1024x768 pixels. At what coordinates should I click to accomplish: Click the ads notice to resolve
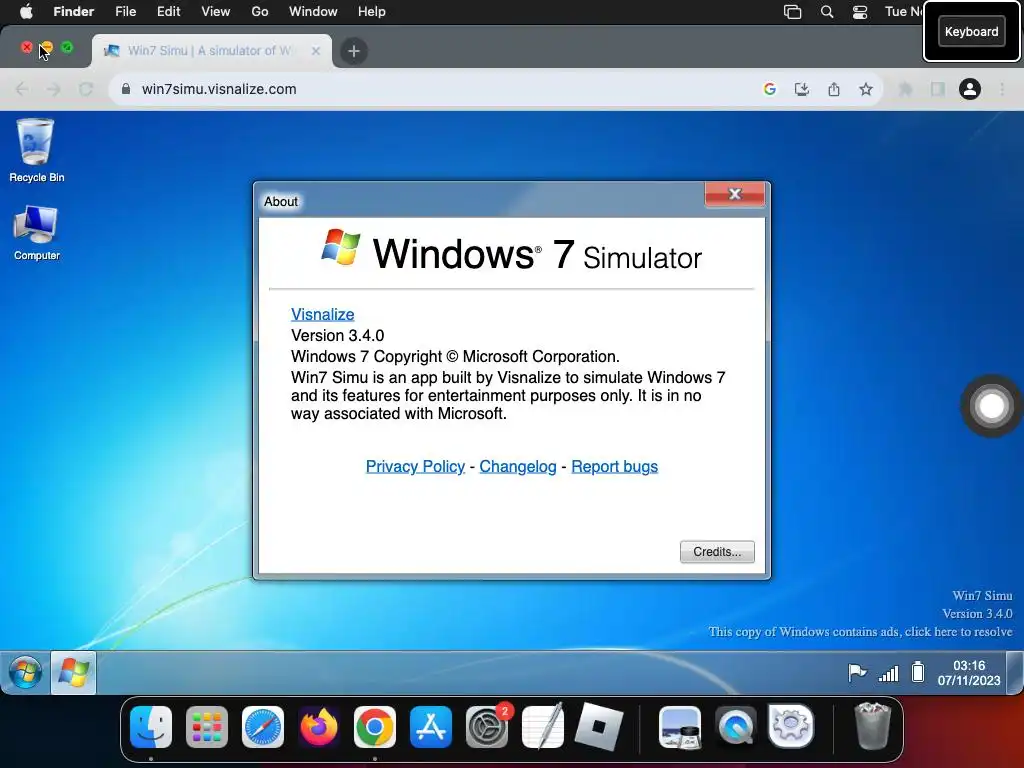(860, 632)
